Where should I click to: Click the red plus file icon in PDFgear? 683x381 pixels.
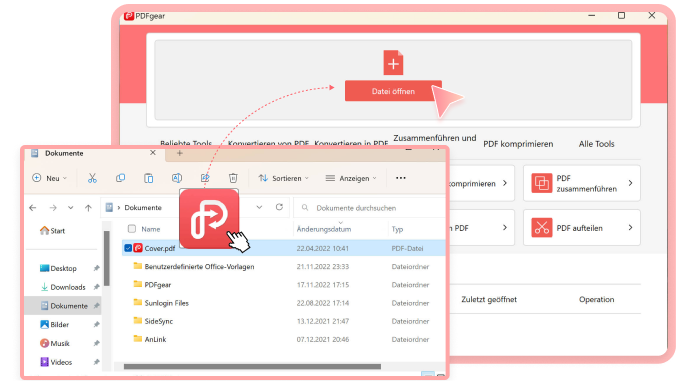click(x=393, y=63)
